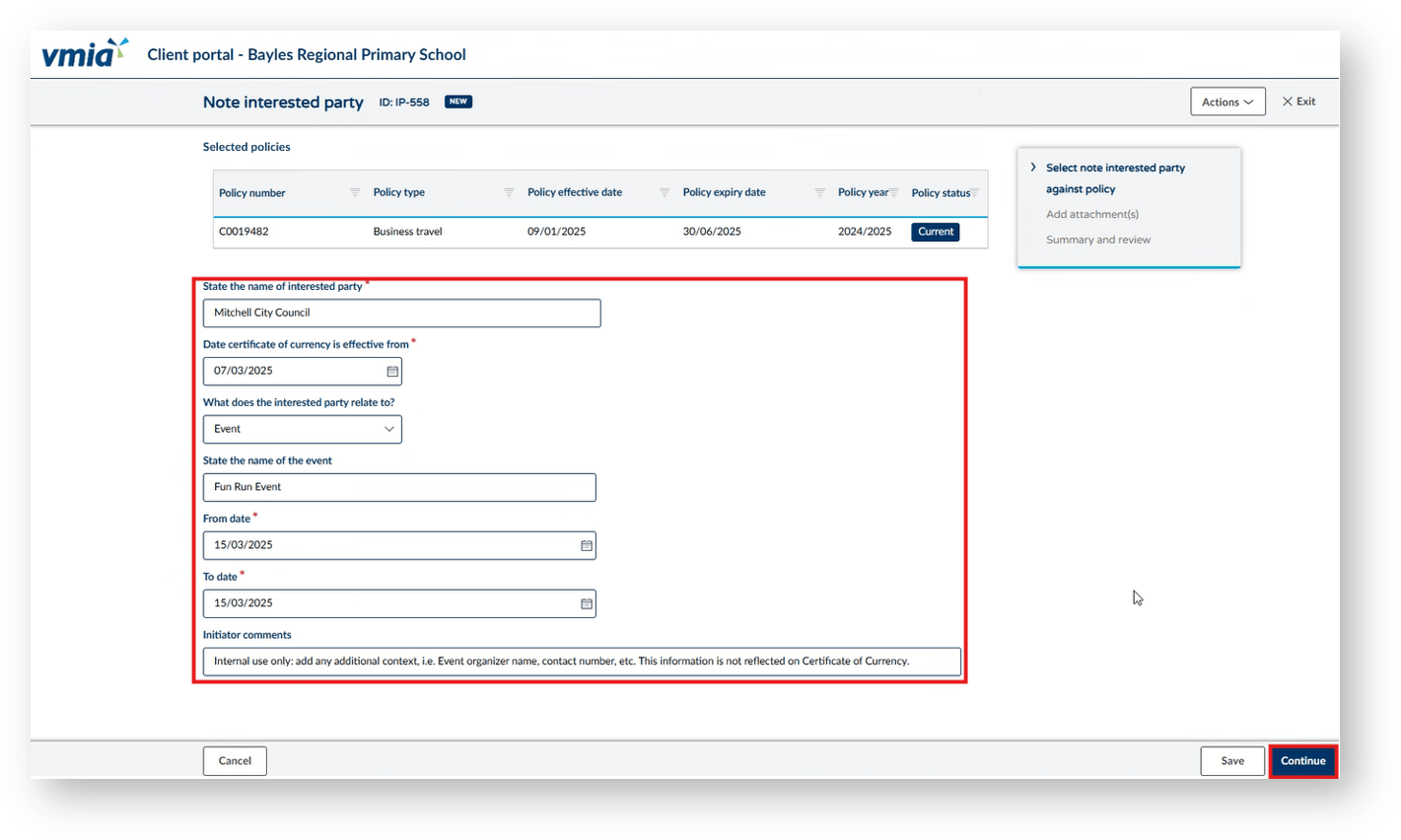The height and width of the screenshot is (840, 1401).
Task: Click the certificate effective date field
Action: pos(303,372)
